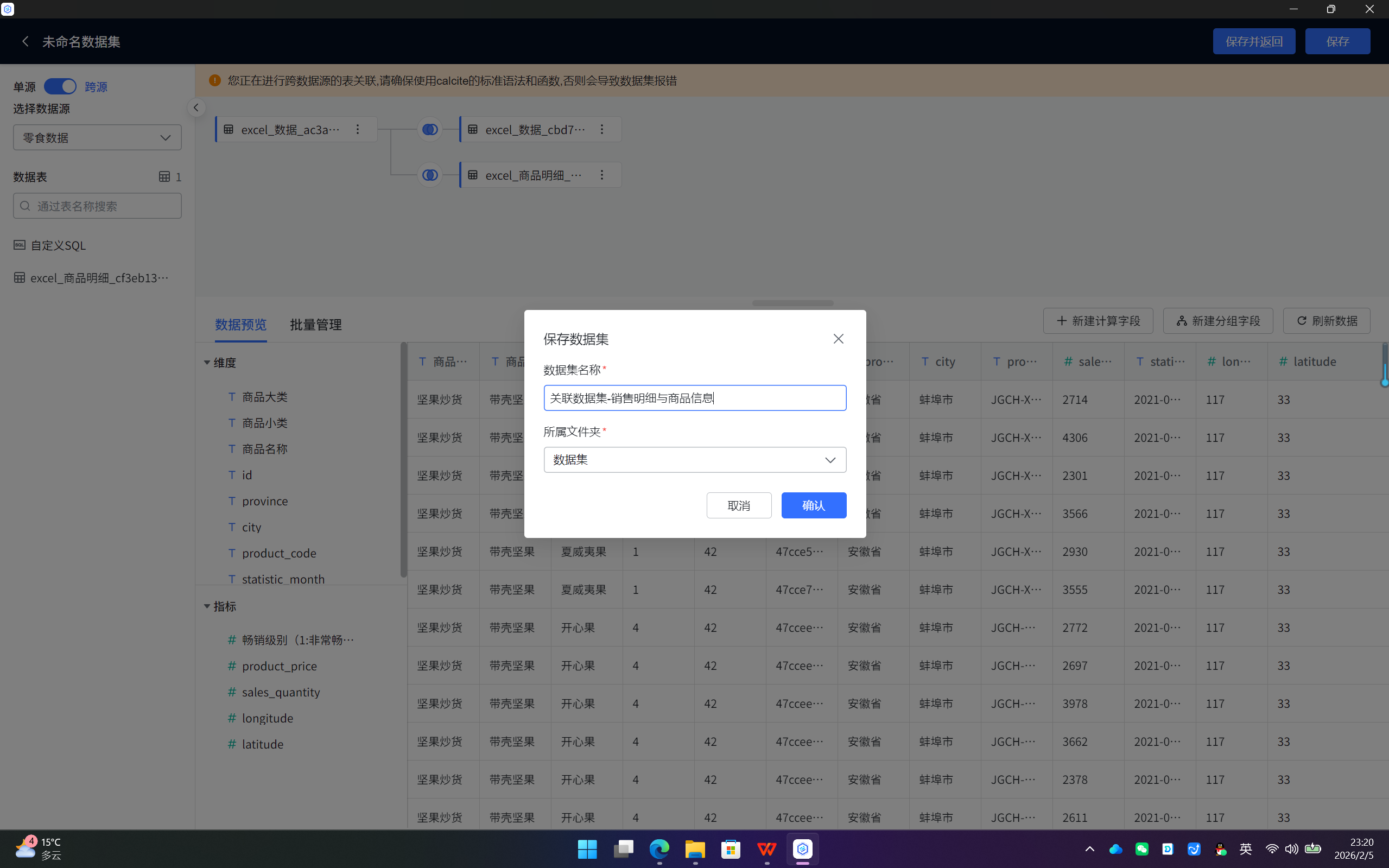Collapse the left panel with arrow icon
The width and height of the screenshot is (1389, 868).
tap(196, 107)
